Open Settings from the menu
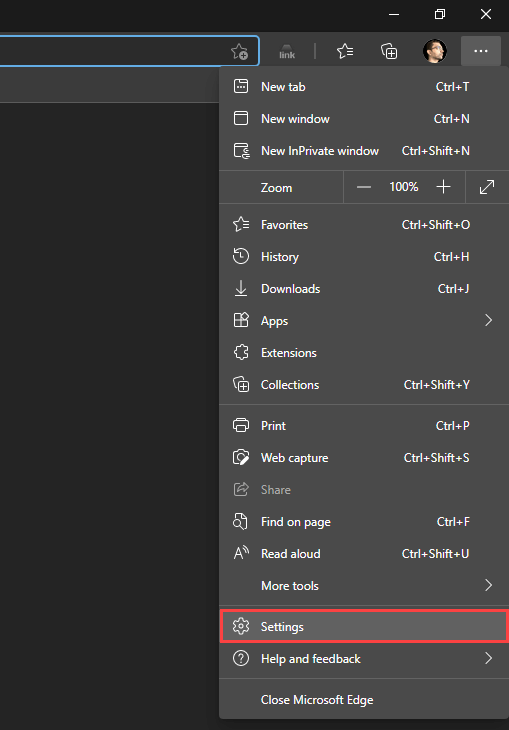 [364, 627]
